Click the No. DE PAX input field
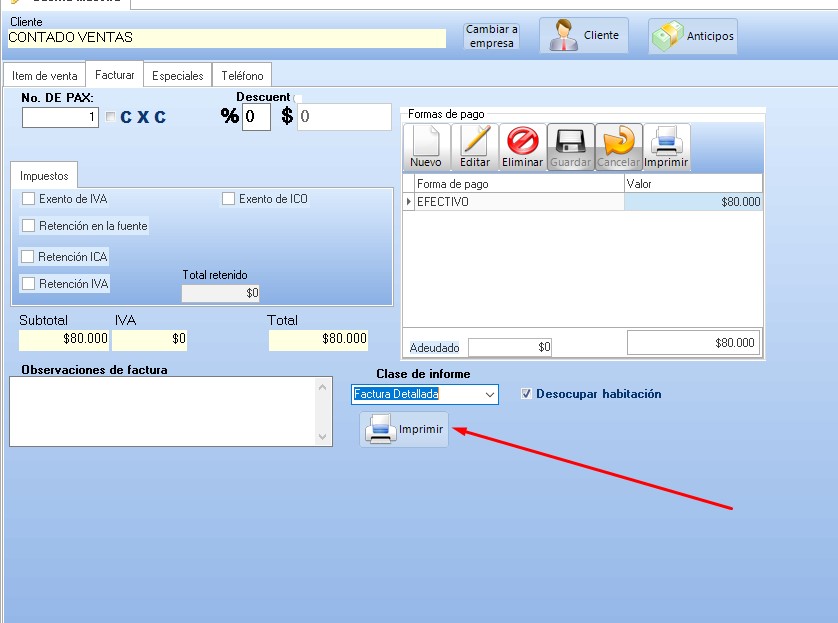This screenshot has width=838, height=623. pyautogui.click(x=61, y=117)
